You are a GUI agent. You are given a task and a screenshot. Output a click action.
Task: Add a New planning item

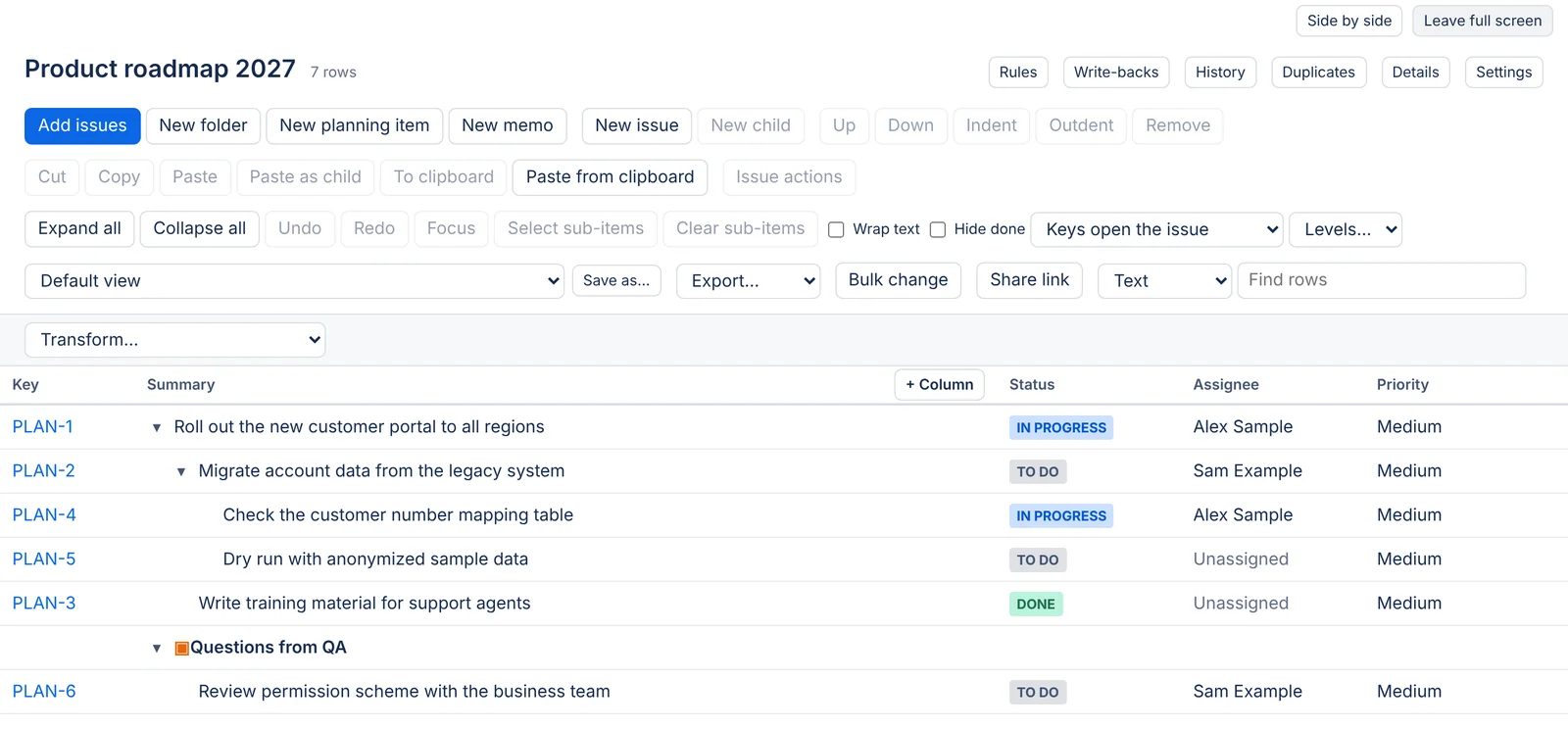pos(355,125)
